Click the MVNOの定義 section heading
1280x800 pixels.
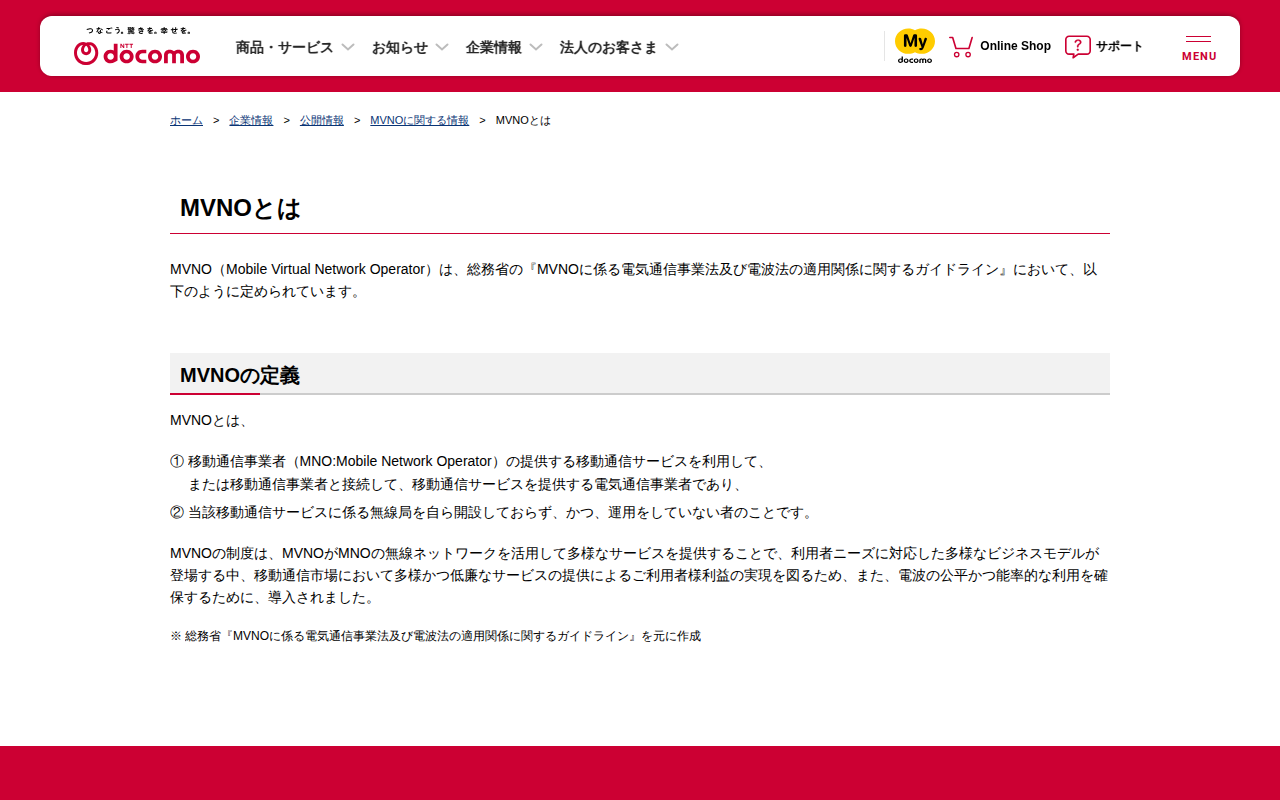(240, 375)
